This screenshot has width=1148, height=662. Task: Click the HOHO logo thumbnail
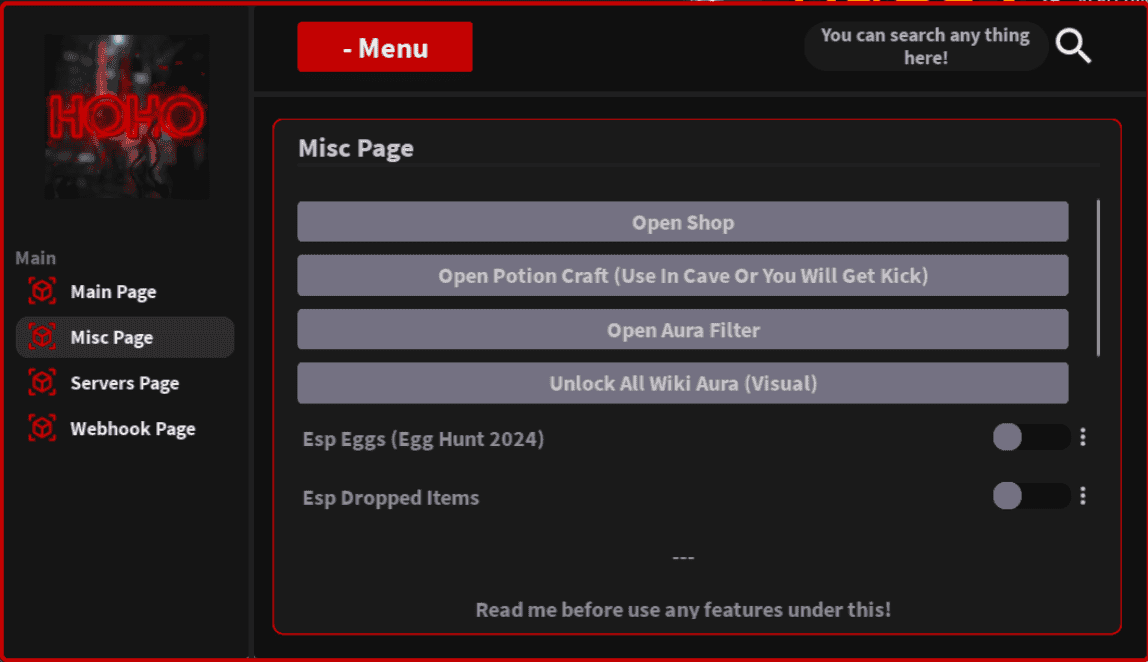click(x=127, y=116)
